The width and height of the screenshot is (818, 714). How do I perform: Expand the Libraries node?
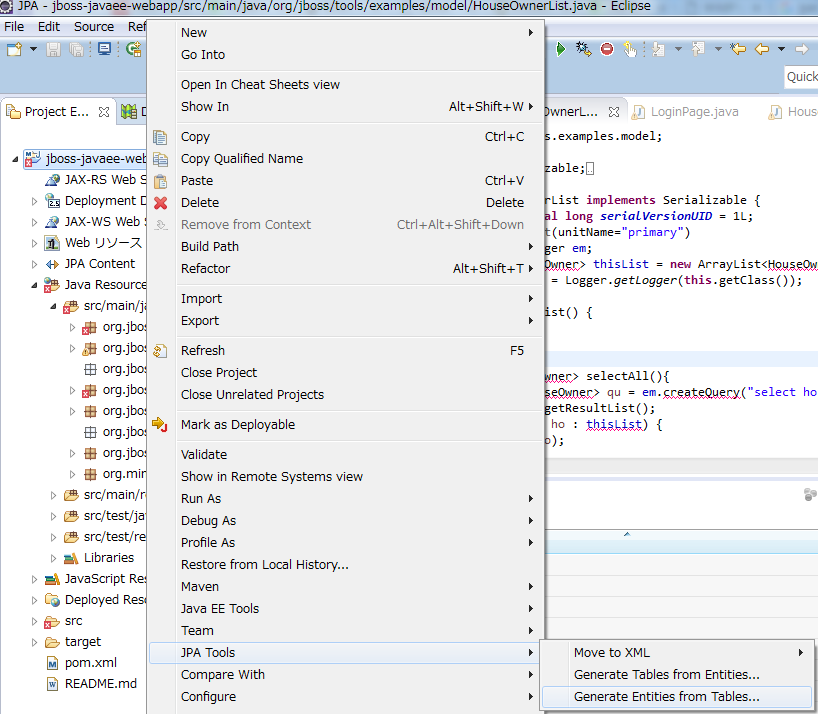click(53, 558)
